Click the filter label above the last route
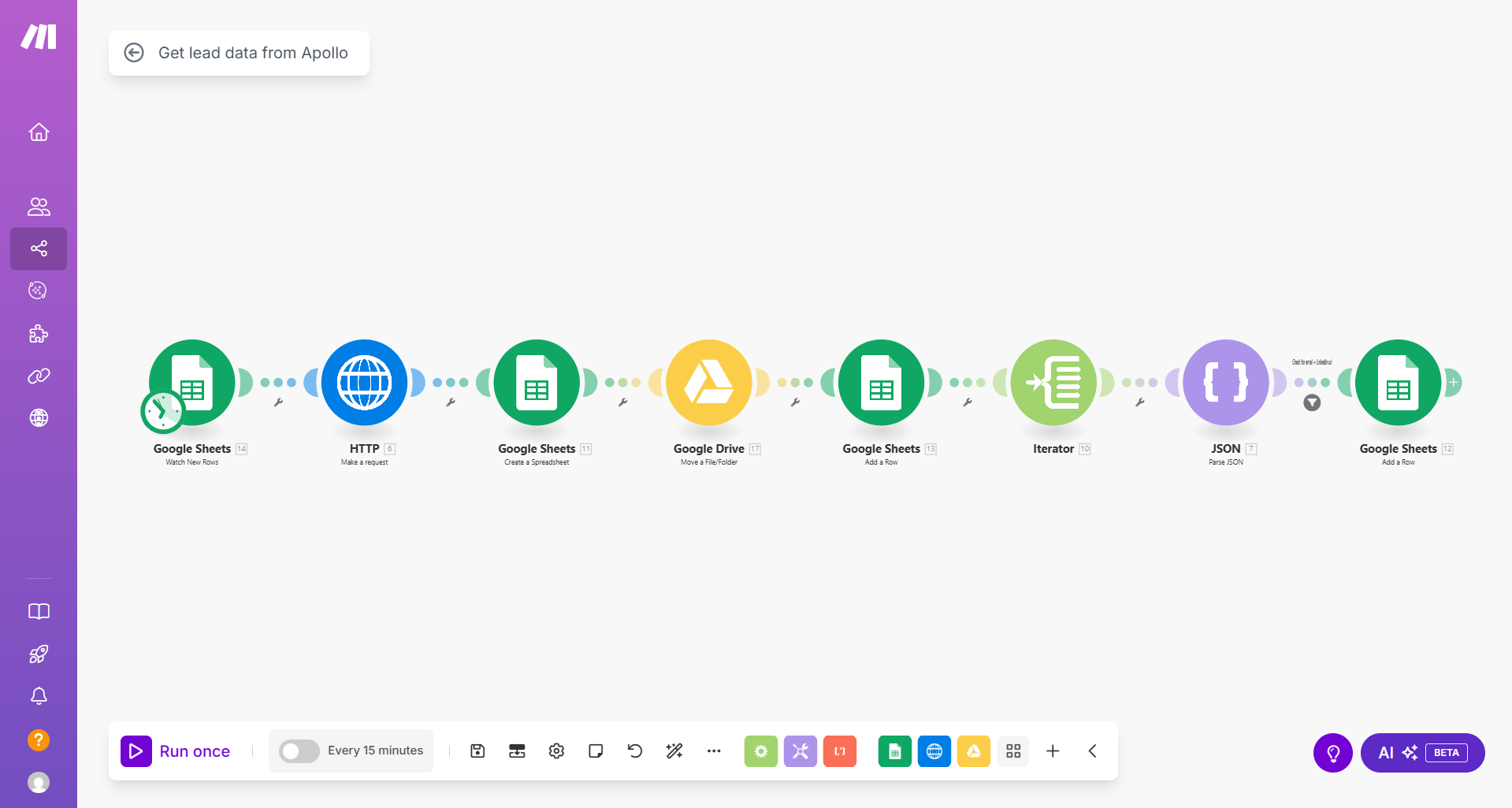The height and width of the screenshot is (808, 1512). click(1312, 362)
